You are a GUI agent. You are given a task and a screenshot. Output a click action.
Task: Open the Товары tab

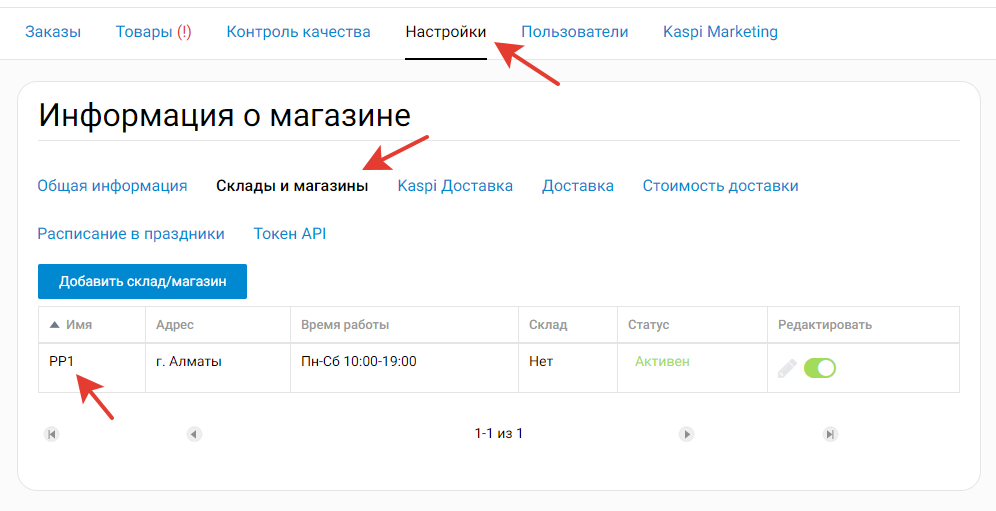pyautogui.click(x=153, y=32)
